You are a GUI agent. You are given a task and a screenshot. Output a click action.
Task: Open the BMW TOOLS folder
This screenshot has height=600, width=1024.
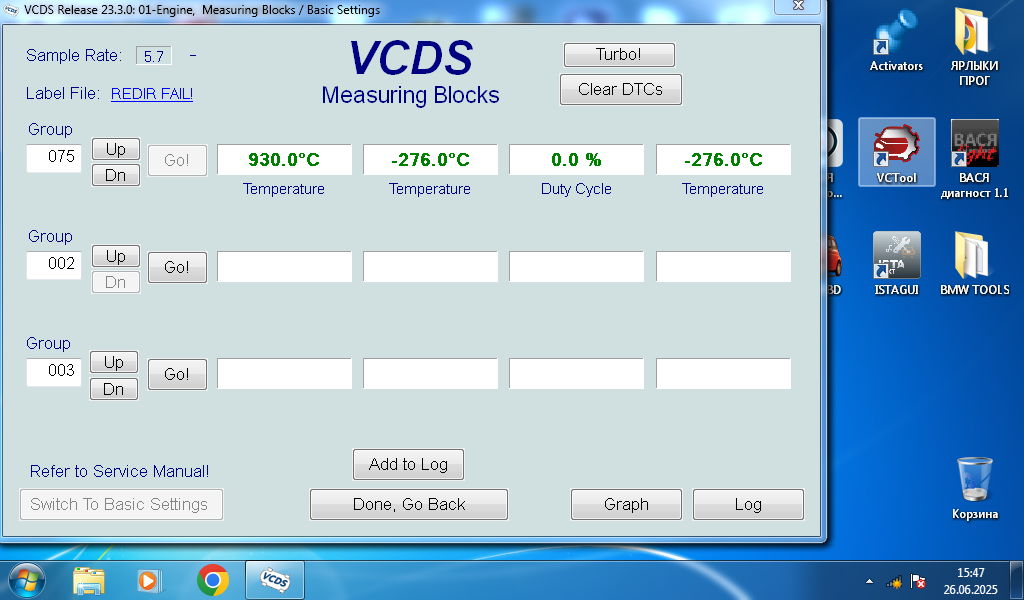pyautogui.click(x=974, y=264)
